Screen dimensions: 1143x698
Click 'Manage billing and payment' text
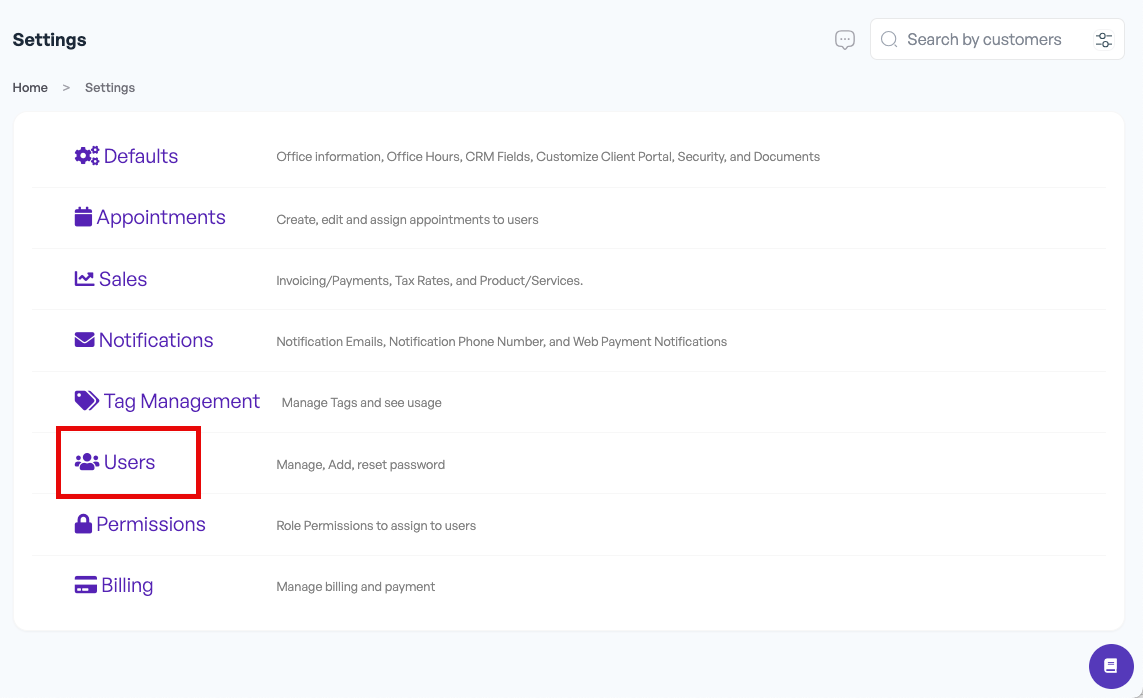(356, 587)
